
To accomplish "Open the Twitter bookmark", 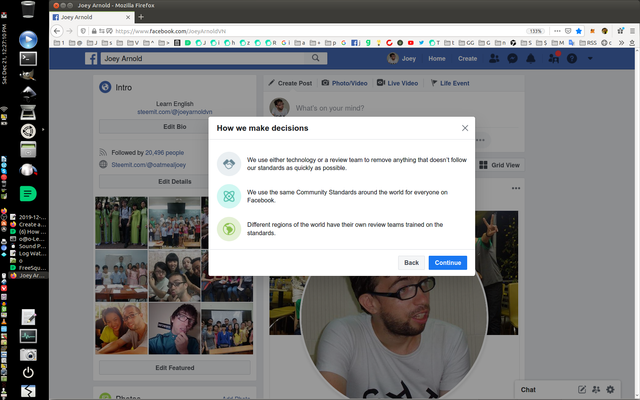I will (x=421, y=42).
